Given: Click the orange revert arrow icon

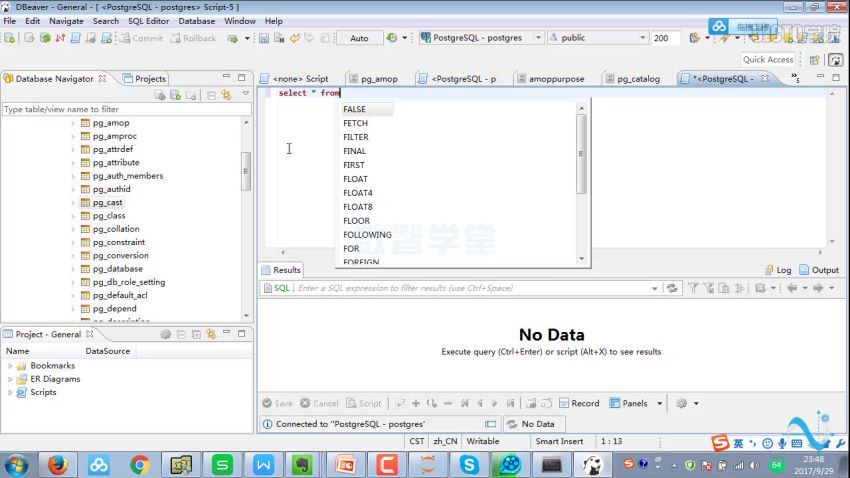Looking at the screenshot, I should coord(295,38).
